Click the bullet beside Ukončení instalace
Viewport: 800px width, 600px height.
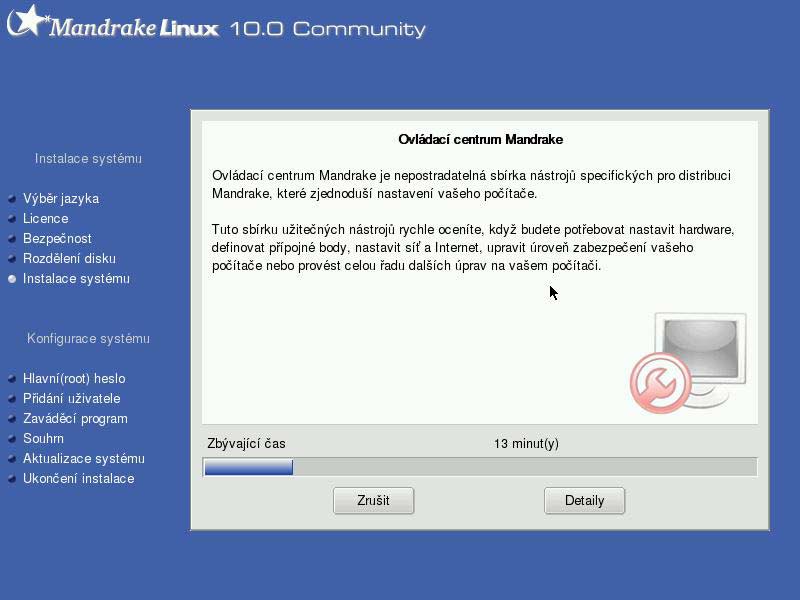point(12,479)
